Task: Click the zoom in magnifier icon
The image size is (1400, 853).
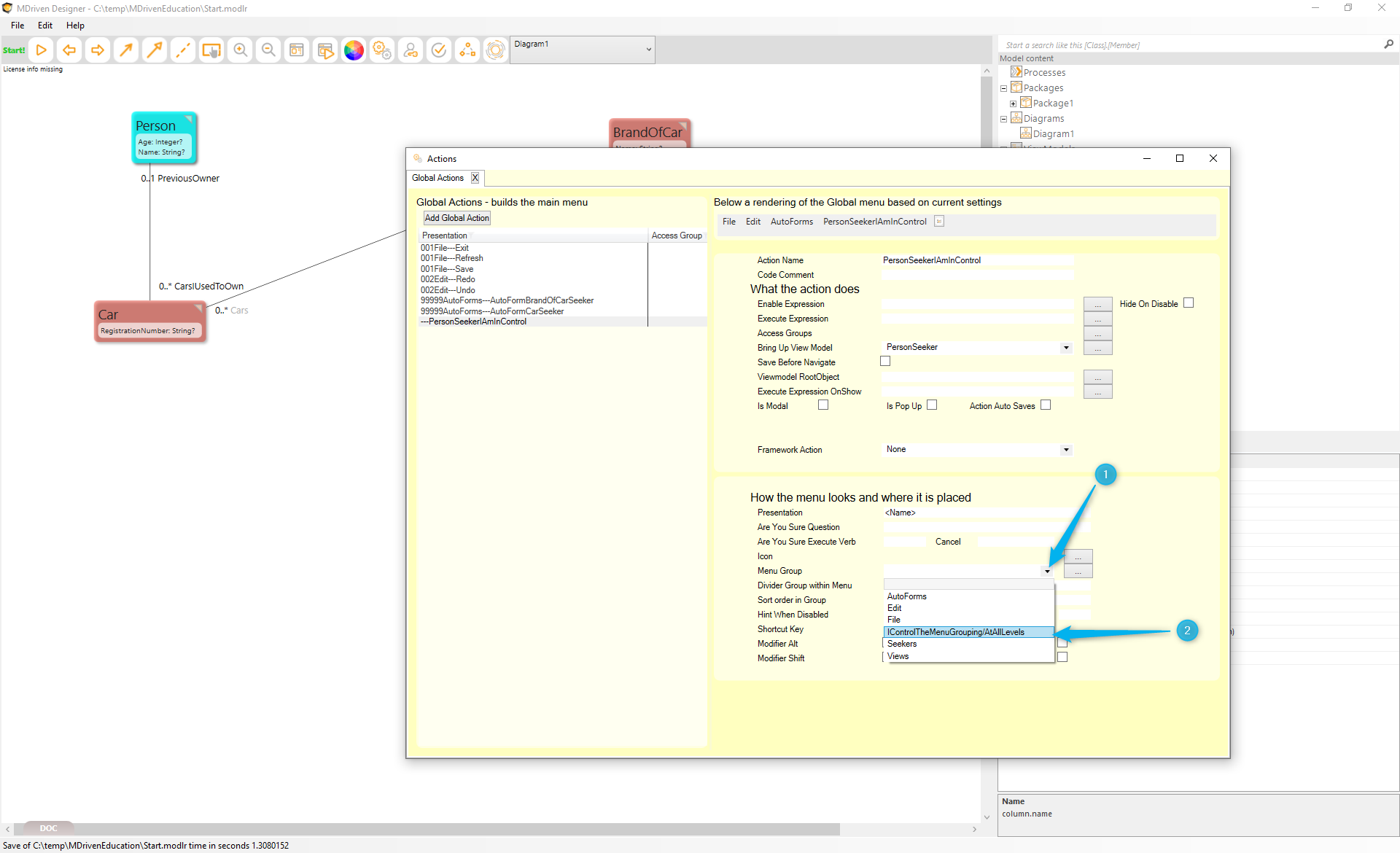Action: (240, 50)
